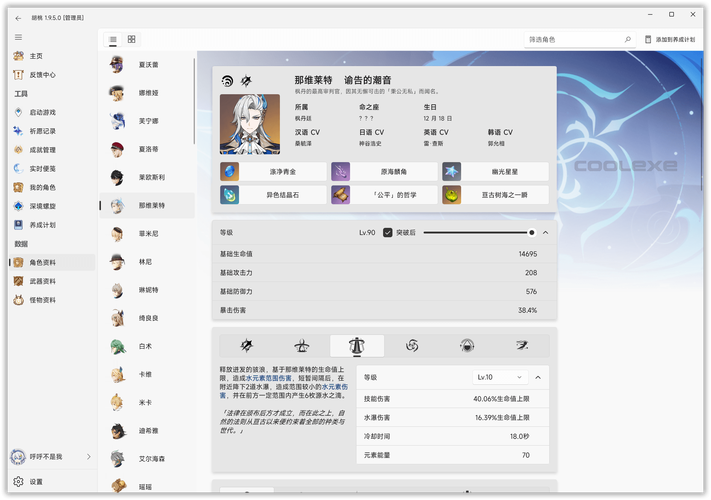Select 那维莱特 in character list
Viewport: 711px width, 500px height.
pyautogui.click(x=147, y=205)
